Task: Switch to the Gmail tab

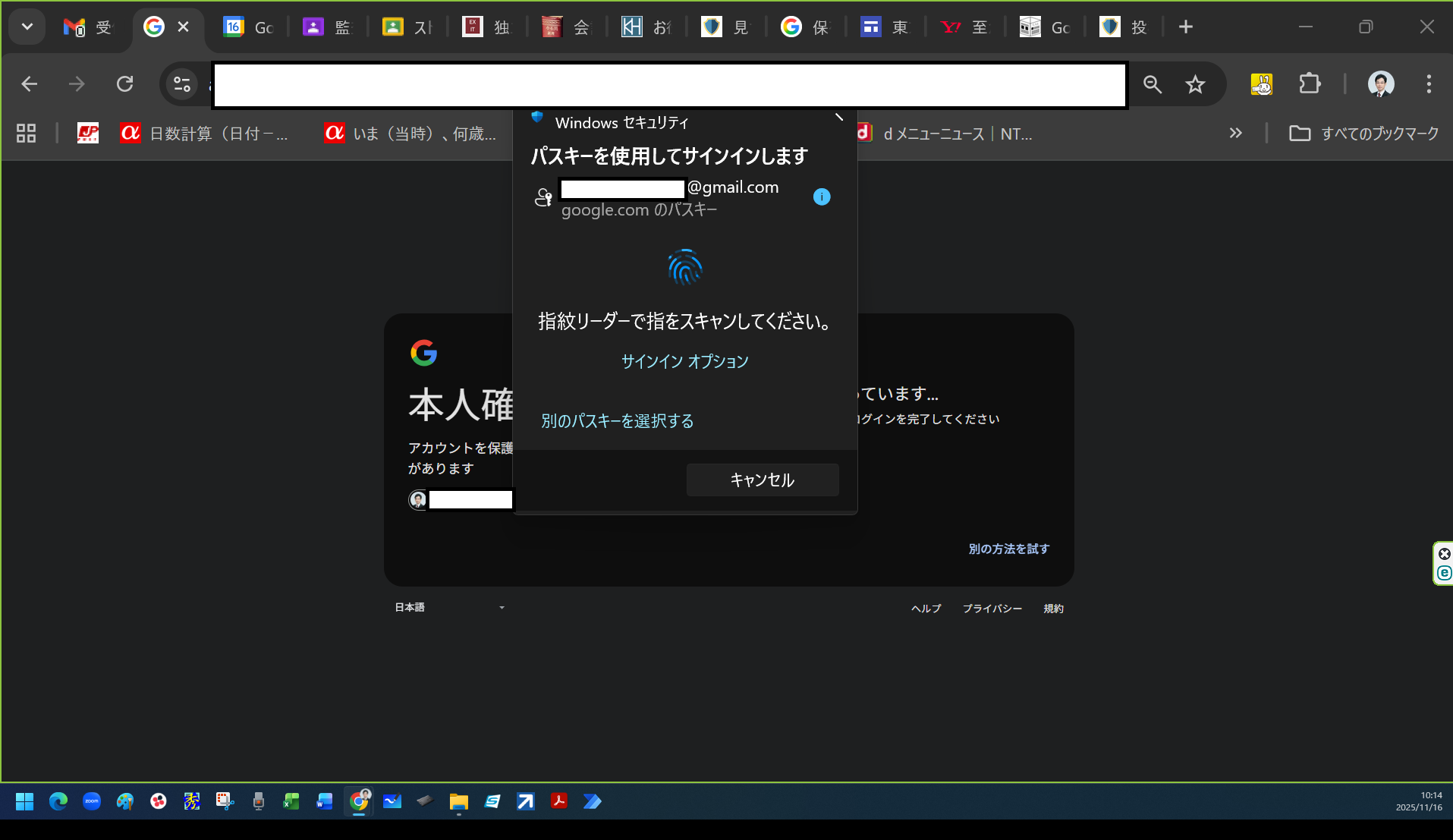Action: [x=87, y=27]
